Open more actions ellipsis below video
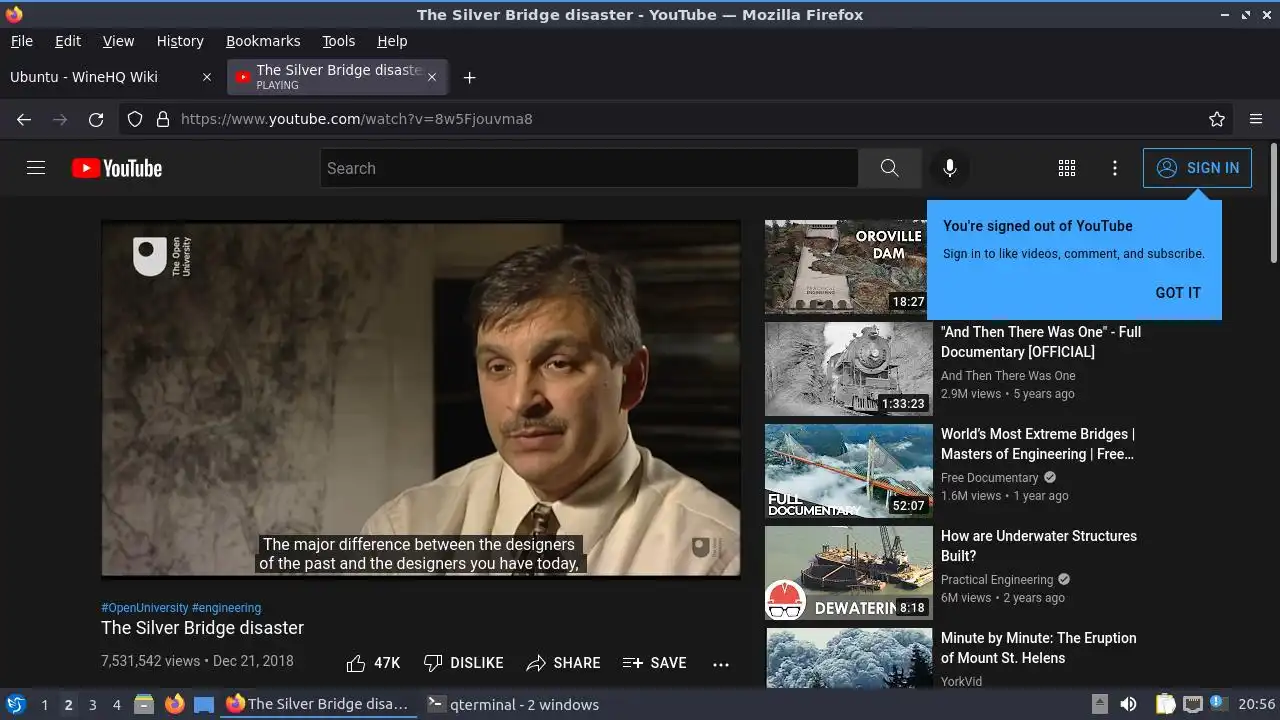 click(721, 663)
